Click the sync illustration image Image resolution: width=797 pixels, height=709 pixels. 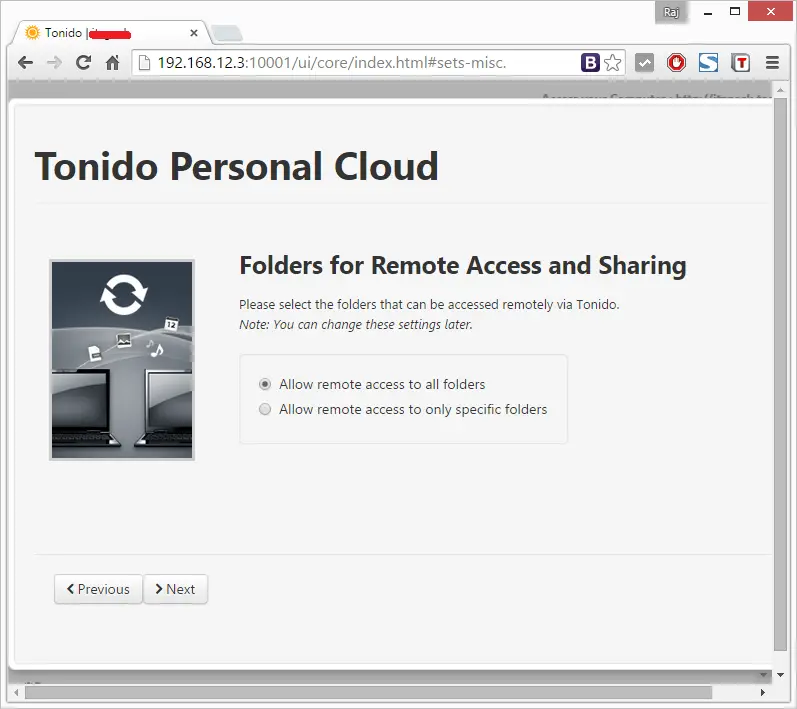pyautogui.click(x=122, y=360)
